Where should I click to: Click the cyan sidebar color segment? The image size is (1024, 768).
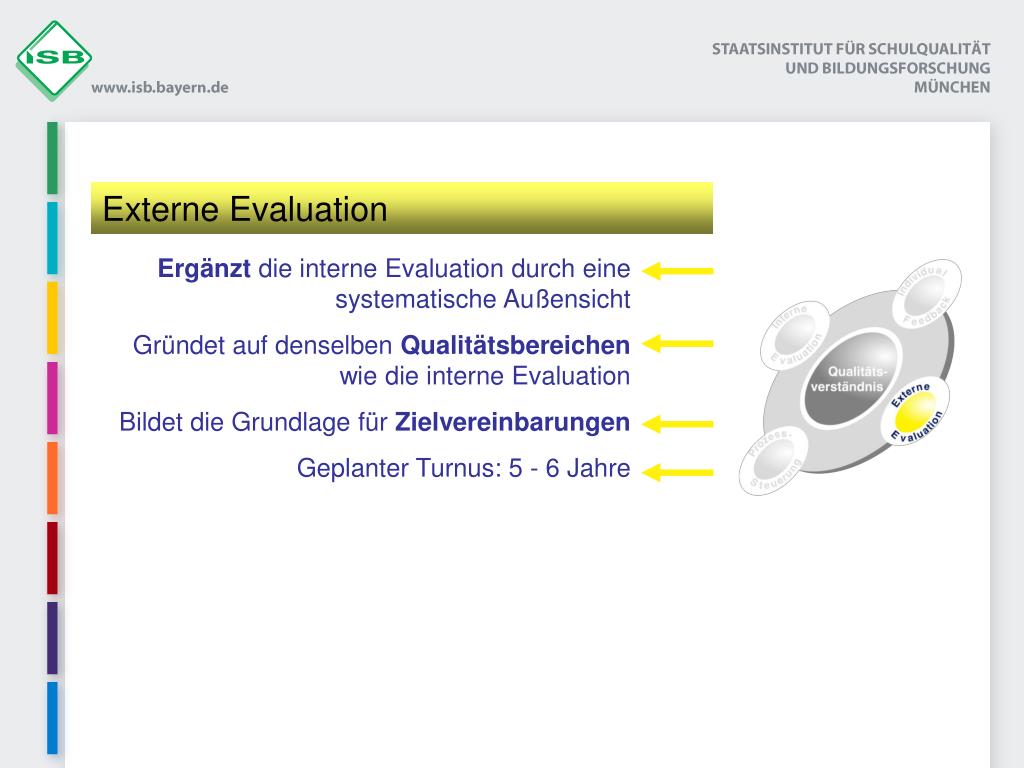tap(52, 238)
